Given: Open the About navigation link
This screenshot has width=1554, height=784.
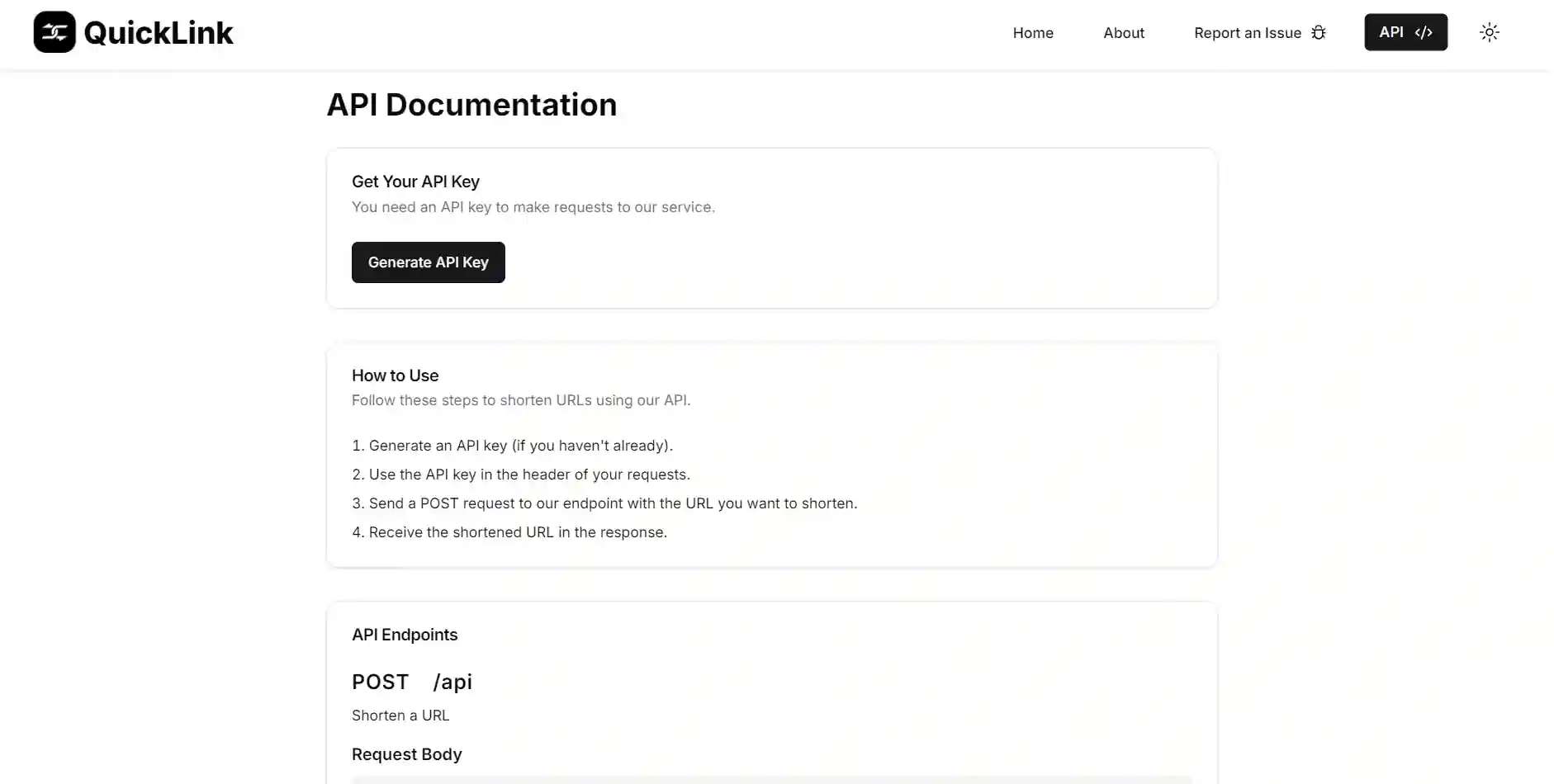Looking at the screenshot, I should pyautogui.click(x=1124, y=32).
